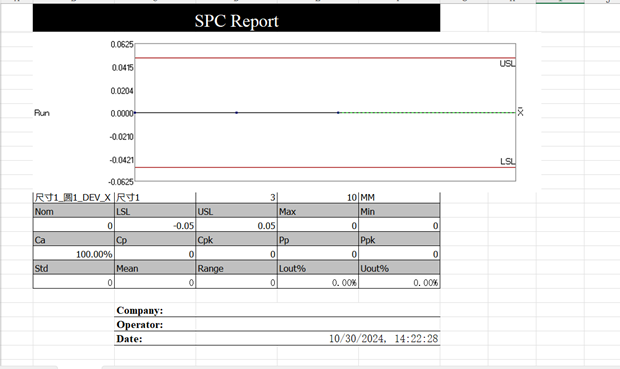The height and width of the screenshot is (369, 620).
Task: Click the Run label beside the chart
Action: coord(42,113)
